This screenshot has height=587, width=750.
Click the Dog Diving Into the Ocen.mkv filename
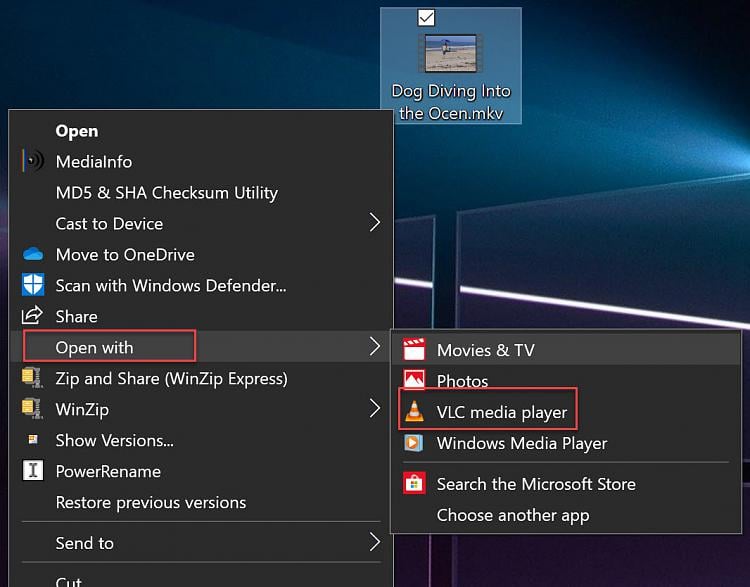(x=451, y=102)
